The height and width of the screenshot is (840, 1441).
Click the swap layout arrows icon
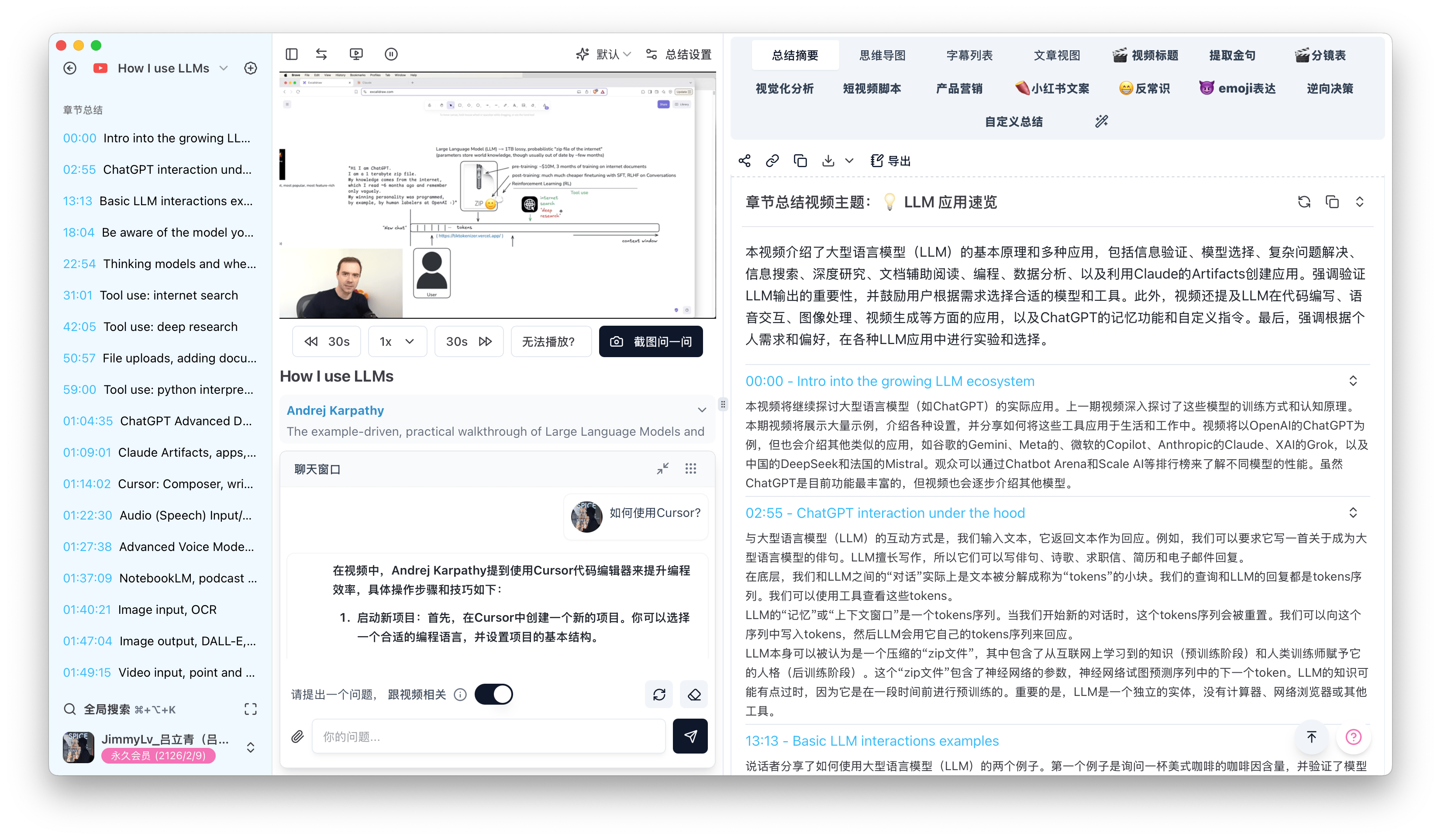[x=321, y=54]
